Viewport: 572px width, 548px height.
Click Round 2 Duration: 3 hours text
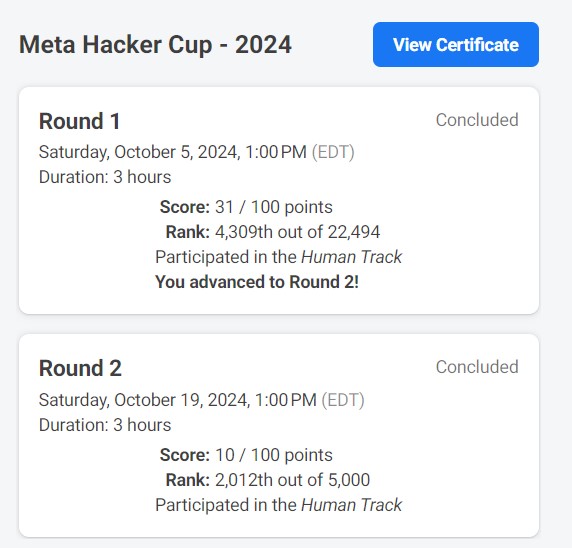coord(105,425)
